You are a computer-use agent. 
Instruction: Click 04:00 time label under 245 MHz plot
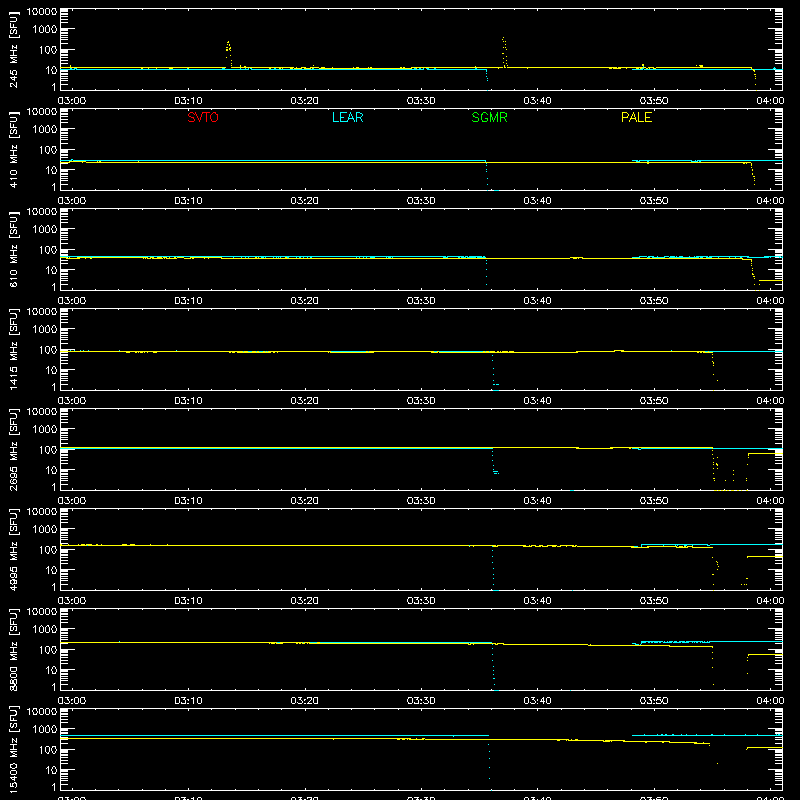coord(770,101)
